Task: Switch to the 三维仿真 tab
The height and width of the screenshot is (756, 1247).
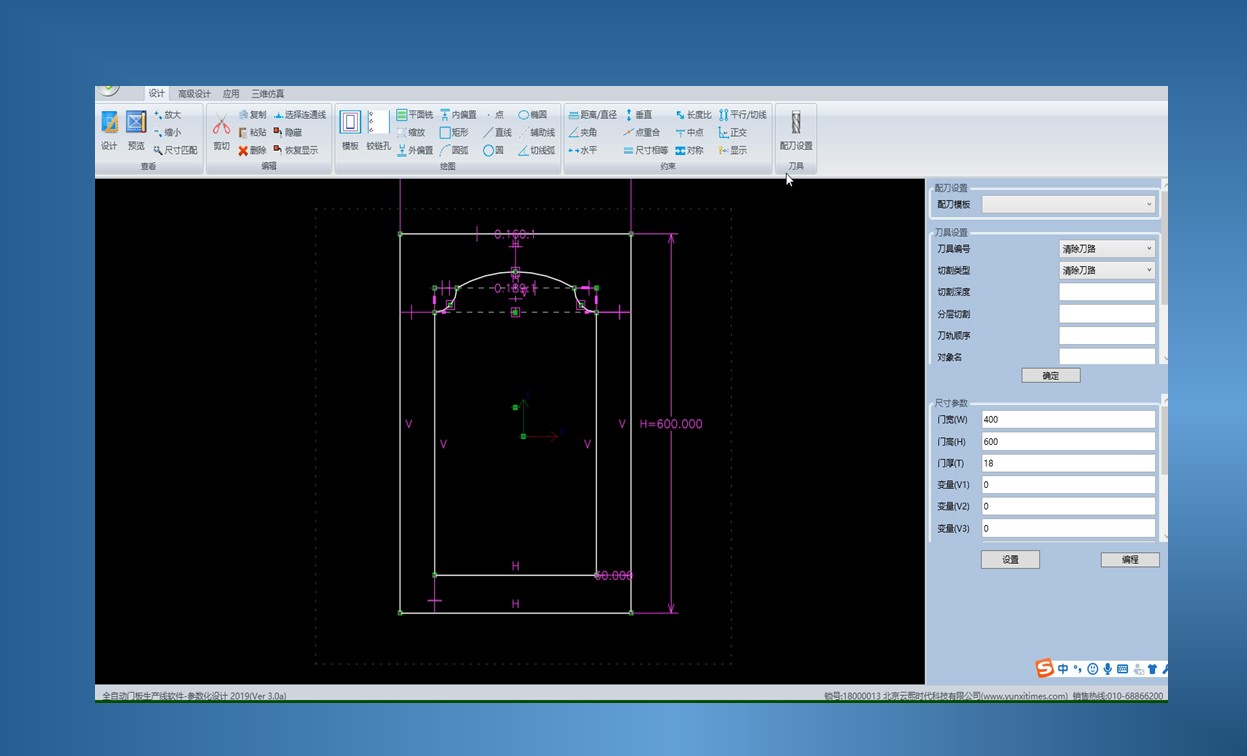Action: tap(267, 94)
